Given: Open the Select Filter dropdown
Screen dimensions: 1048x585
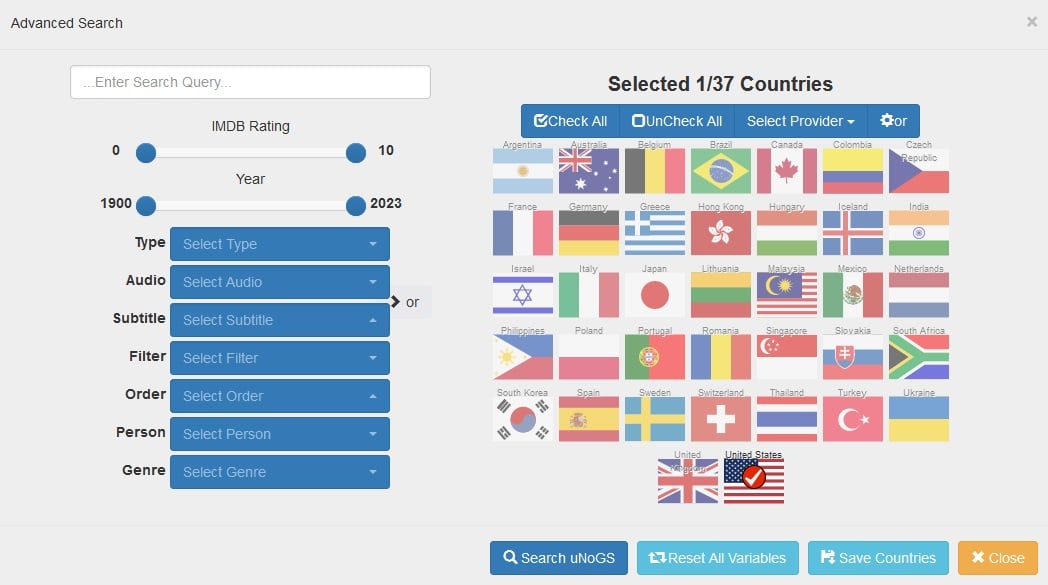Looking at the screenshot, I should click(x=280, y=358).
